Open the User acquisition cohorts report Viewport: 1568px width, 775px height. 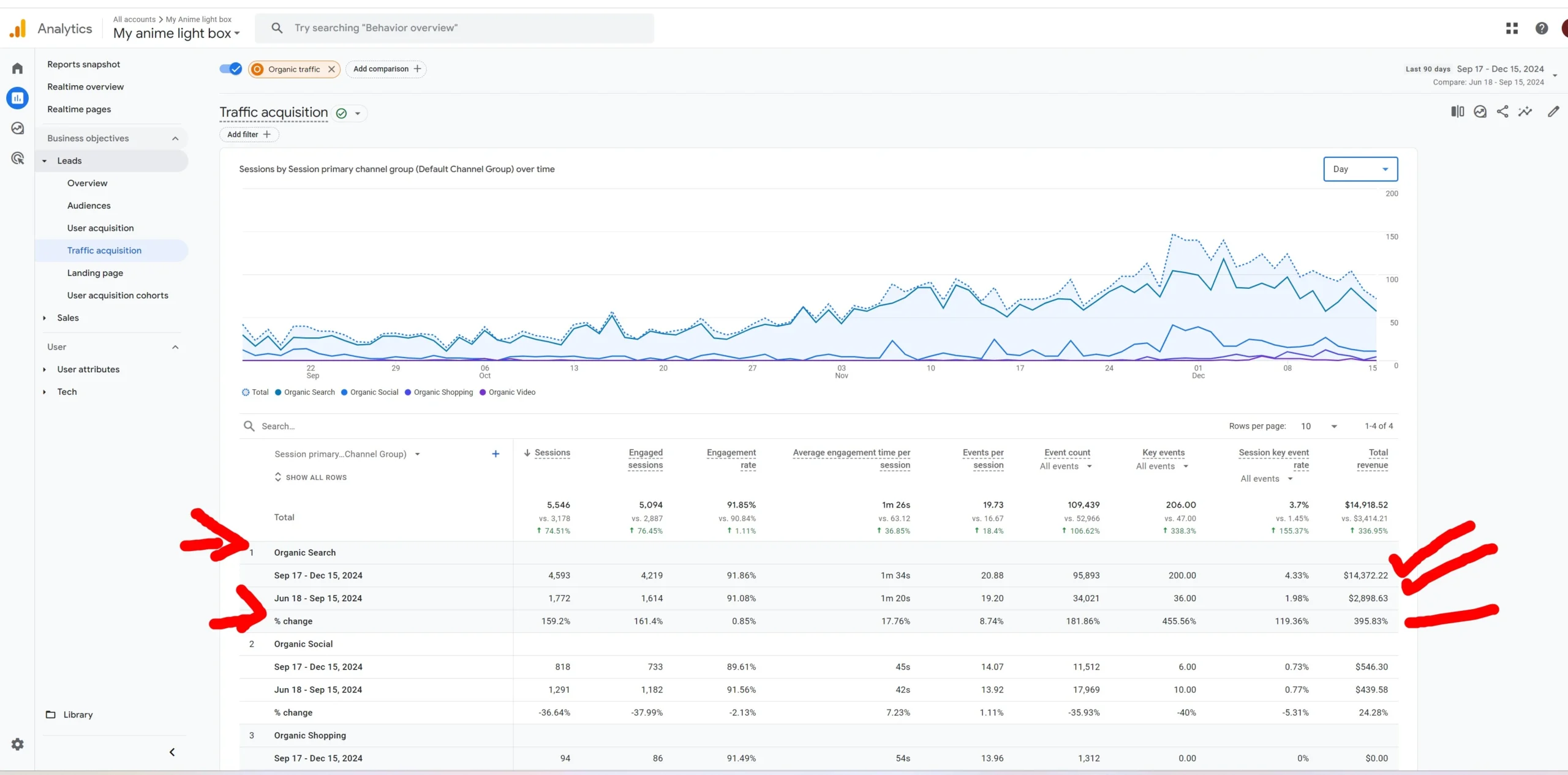coord(118,295)
